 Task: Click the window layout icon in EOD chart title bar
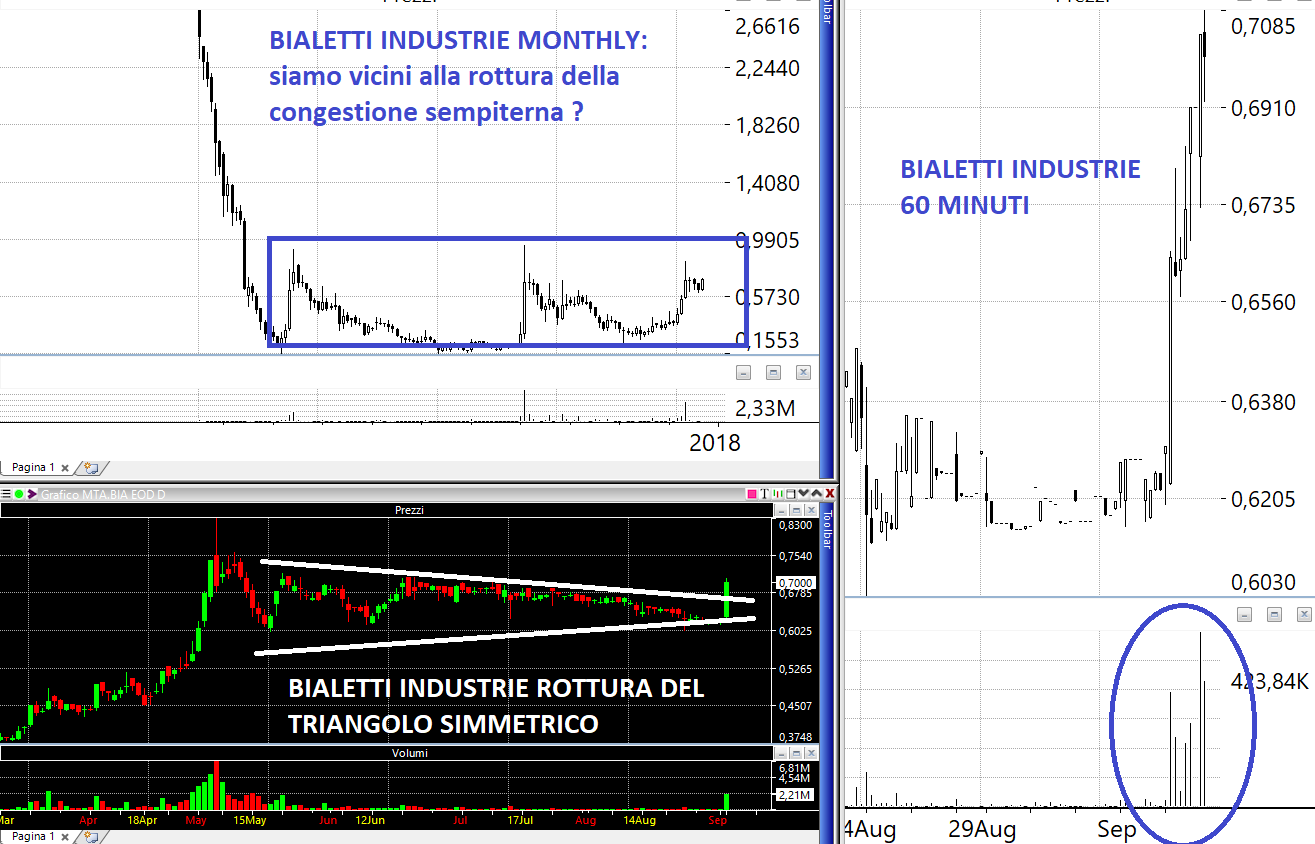790,494
